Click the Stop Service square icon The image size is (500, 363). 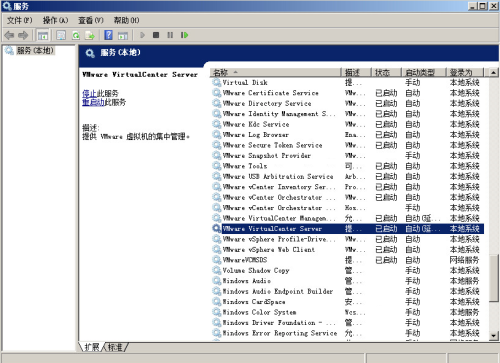(x=156, y=35)
